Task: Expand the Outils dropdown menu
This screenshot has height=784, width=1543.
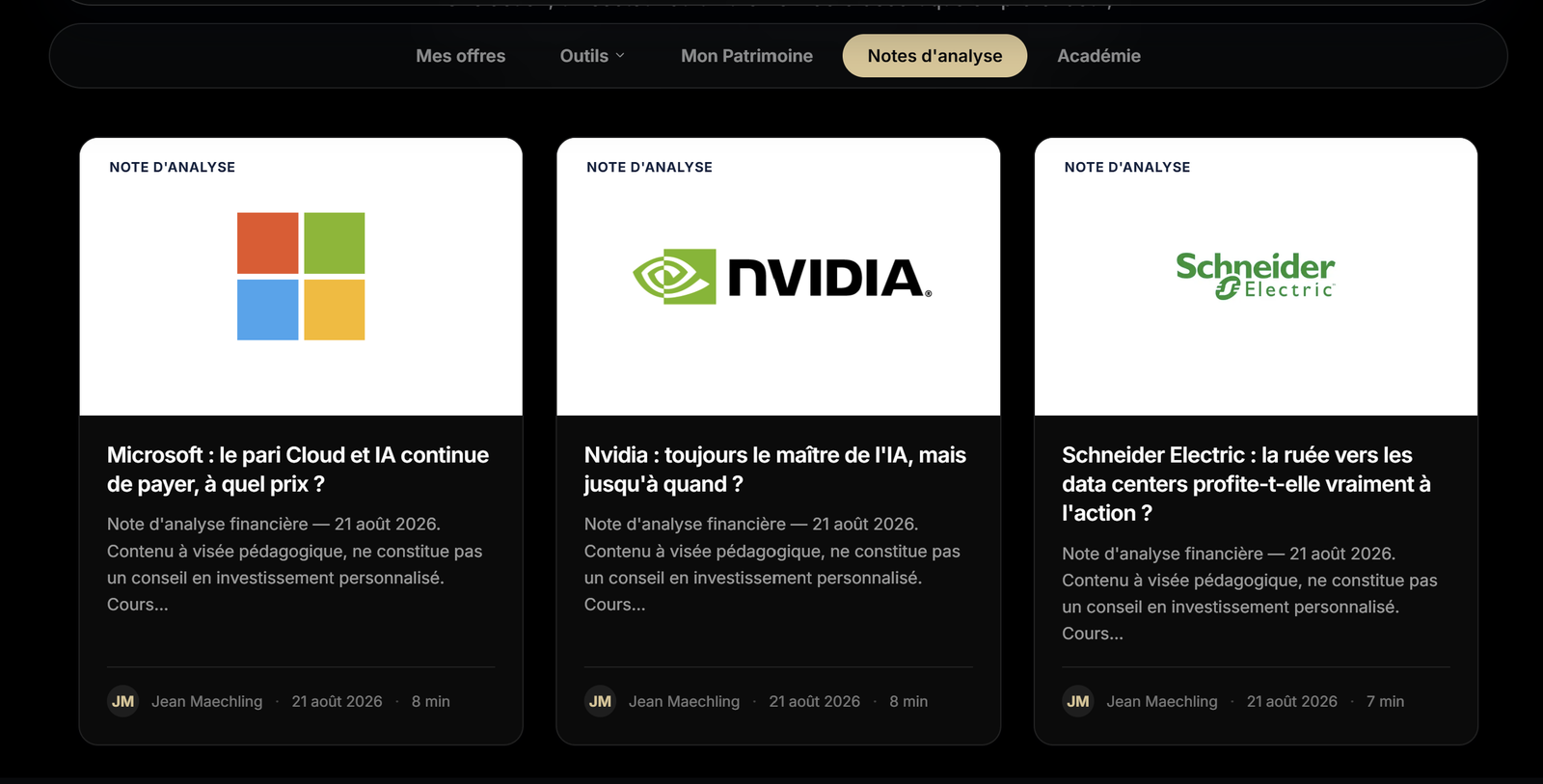Action: [x=592, y=56]
